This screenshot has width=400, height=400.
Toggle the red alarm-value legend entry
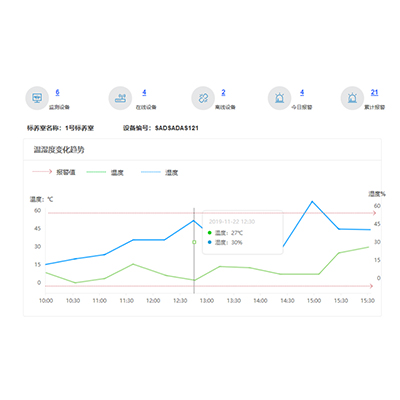point(54,172)
